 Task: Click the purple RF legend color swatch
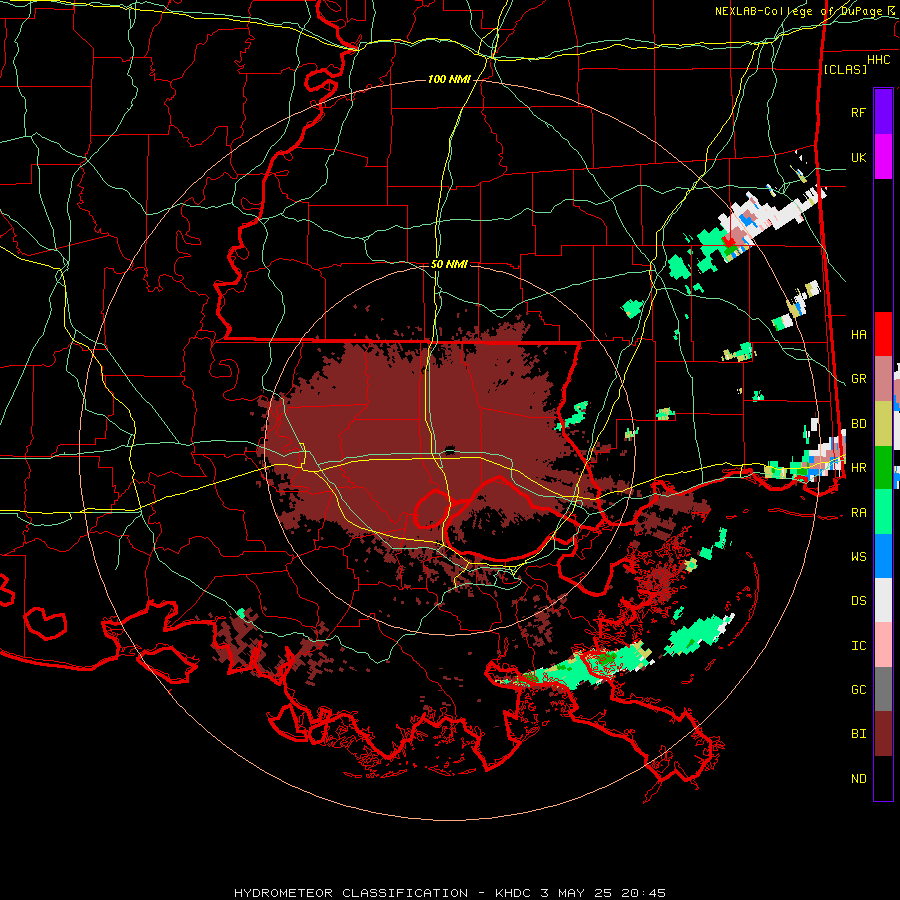pos(883,112)
